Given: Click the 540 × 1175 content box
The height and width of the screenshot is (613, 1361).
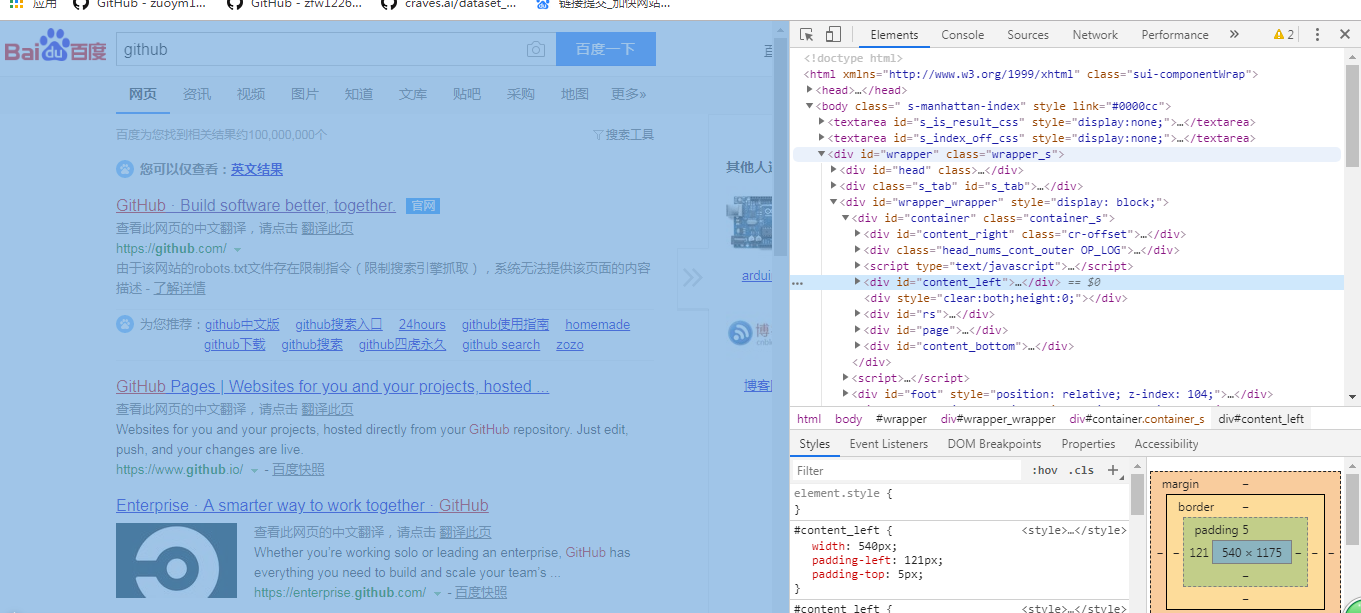Looking at the screenshot, I should pyautogui.click(x=1252, y=552).
